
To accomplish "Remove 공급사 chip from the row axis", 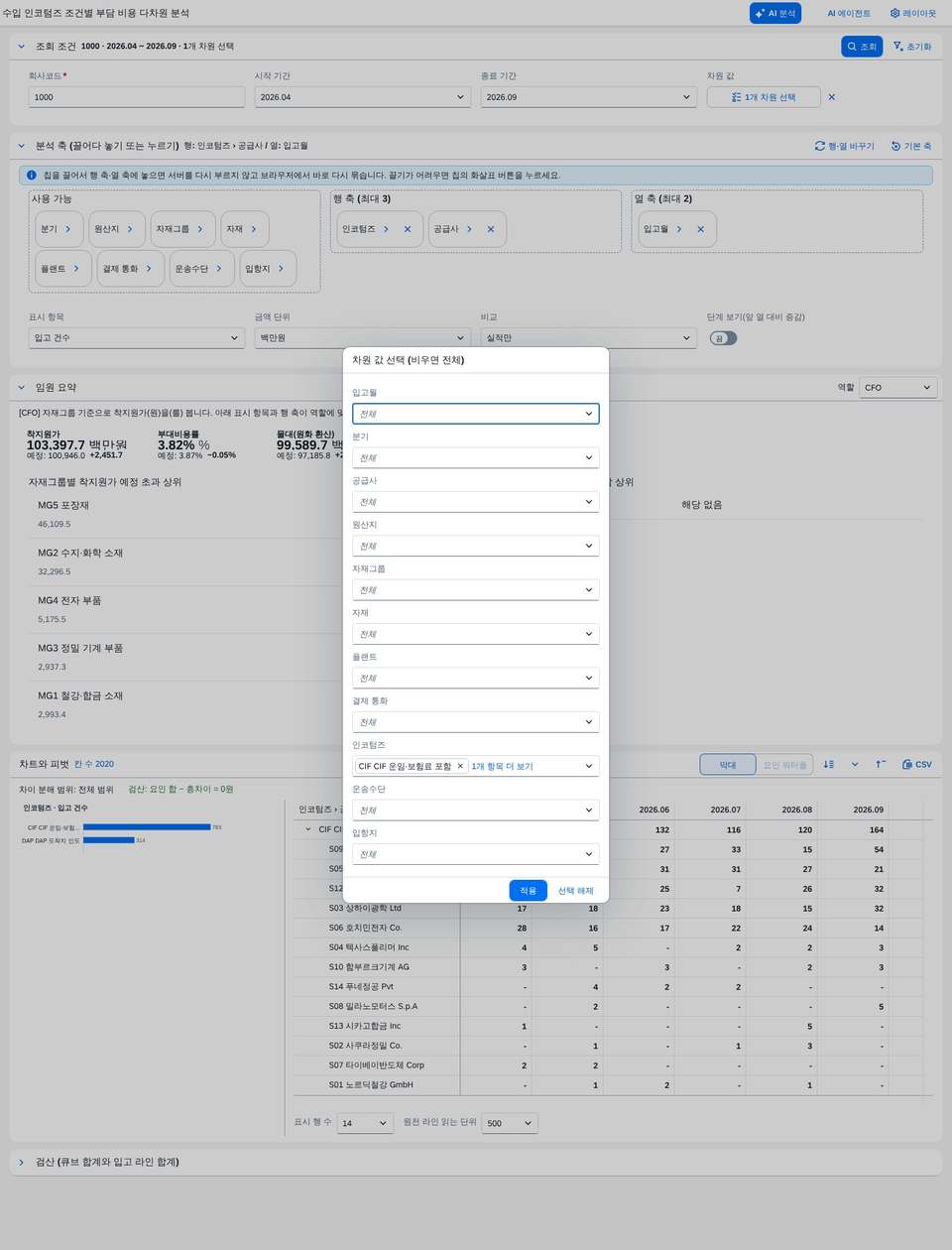I will [491, 229].
